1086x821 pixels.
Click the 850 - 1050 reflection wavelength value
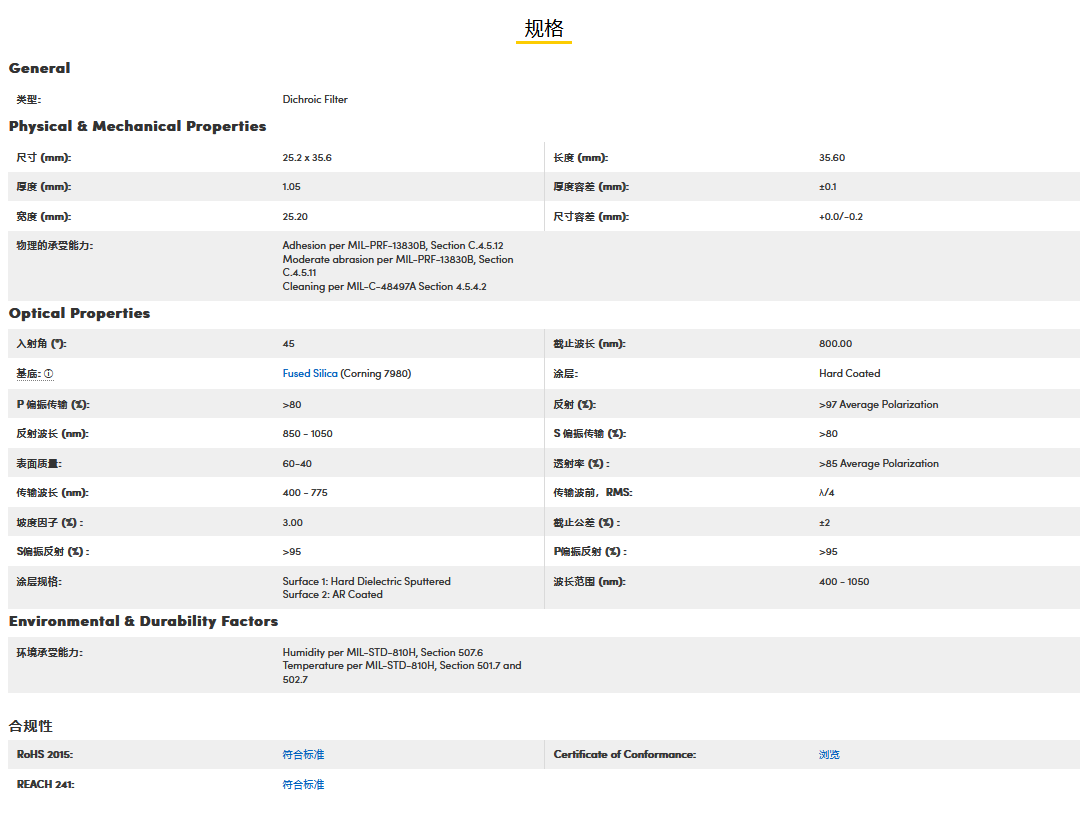[x=308, y=434]
